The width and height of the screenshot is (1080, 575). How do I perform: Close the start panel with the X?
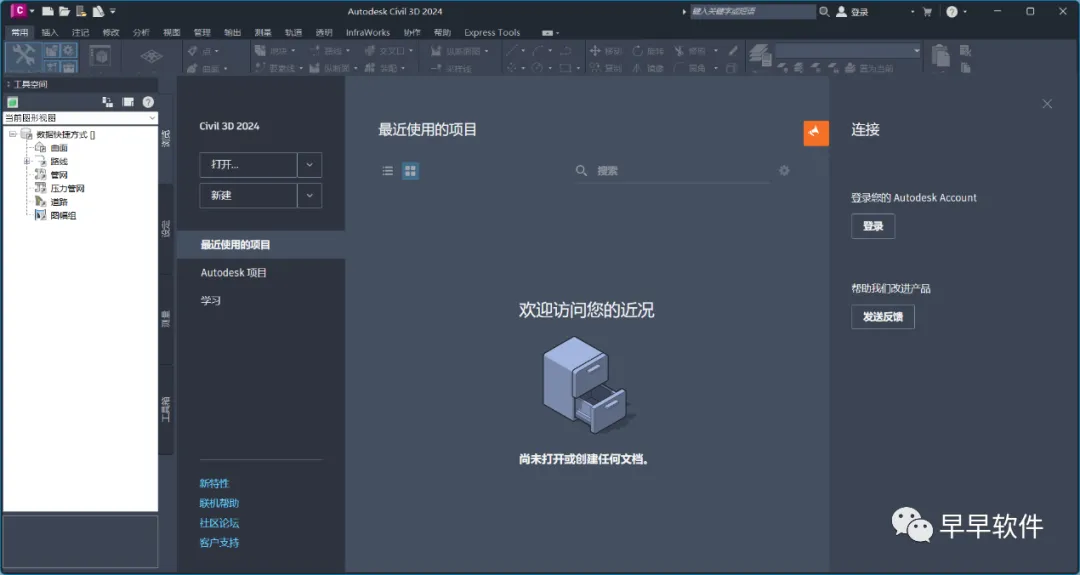point(1047,104)
